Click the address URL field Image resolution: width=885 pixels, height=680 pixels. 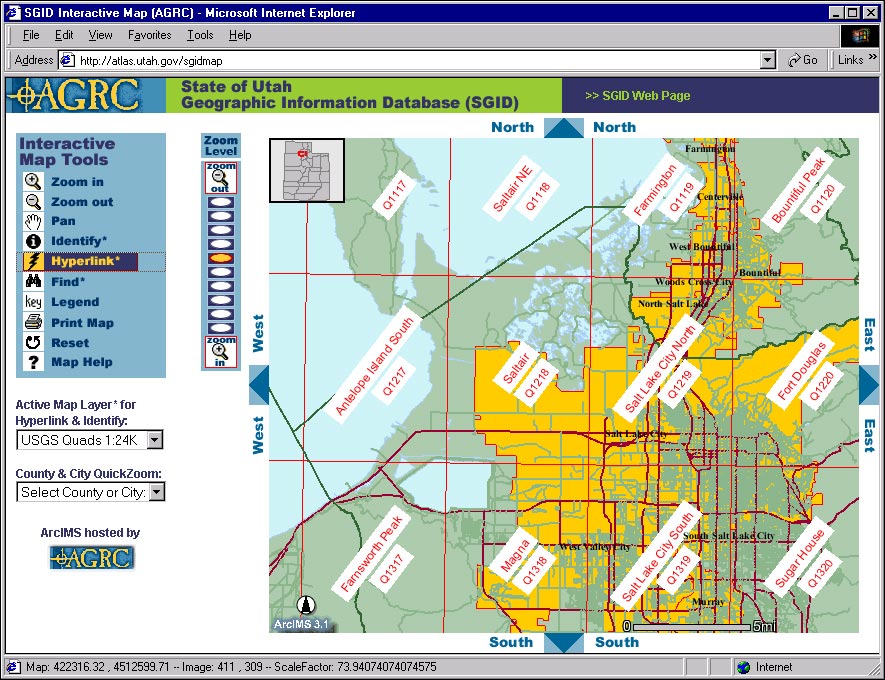418,60
